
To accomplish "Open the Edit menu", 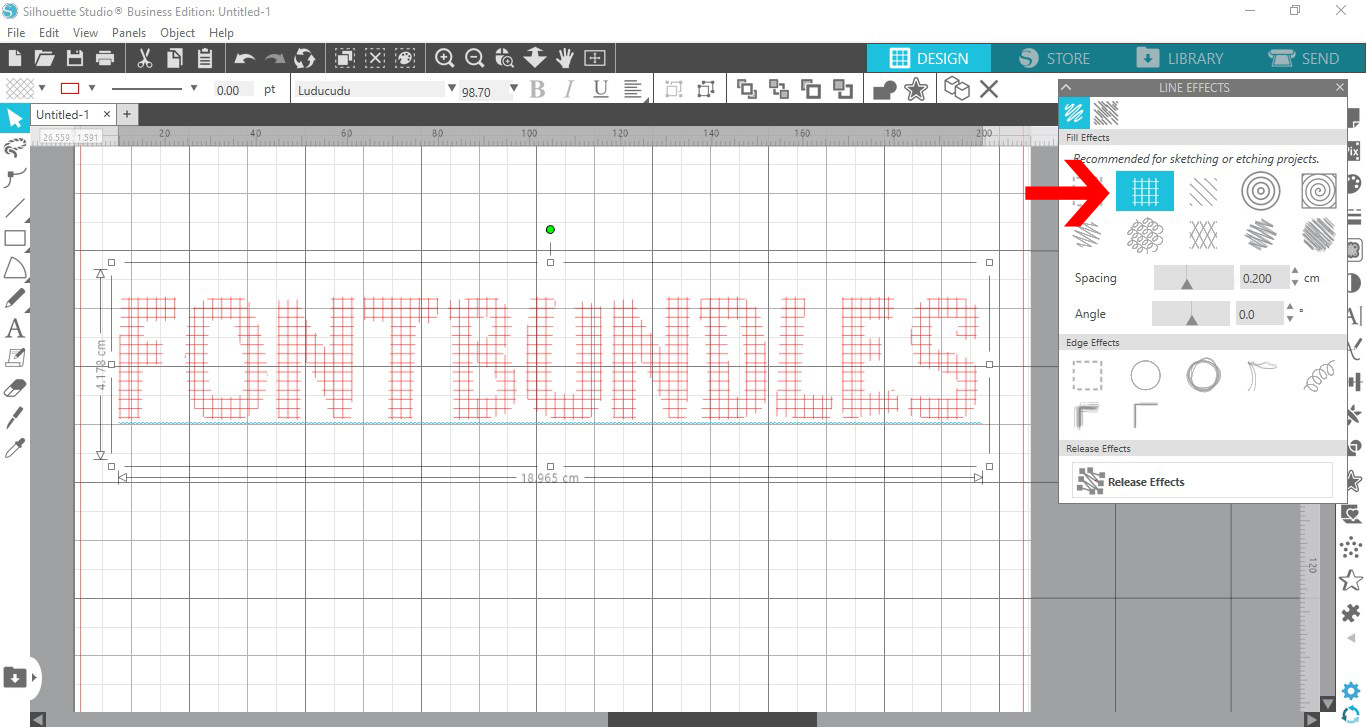I will pos(49,33).
